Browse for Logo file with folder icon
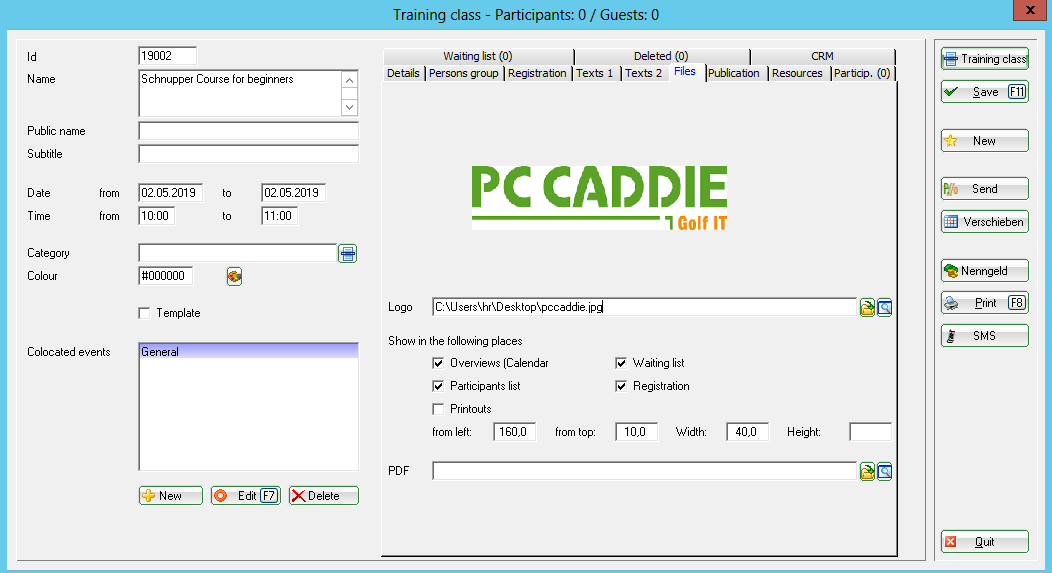The width and height of the screenshot is (1052, 573). click(x=867, y=308)
